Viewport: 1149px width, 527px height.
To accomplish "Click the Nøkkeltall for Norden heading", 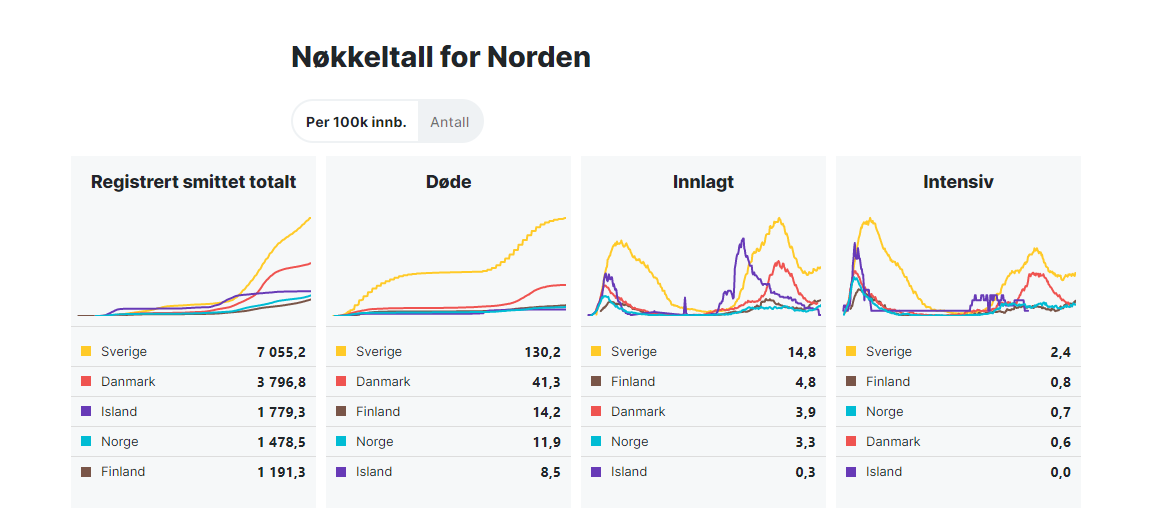I will coord(441,57).
